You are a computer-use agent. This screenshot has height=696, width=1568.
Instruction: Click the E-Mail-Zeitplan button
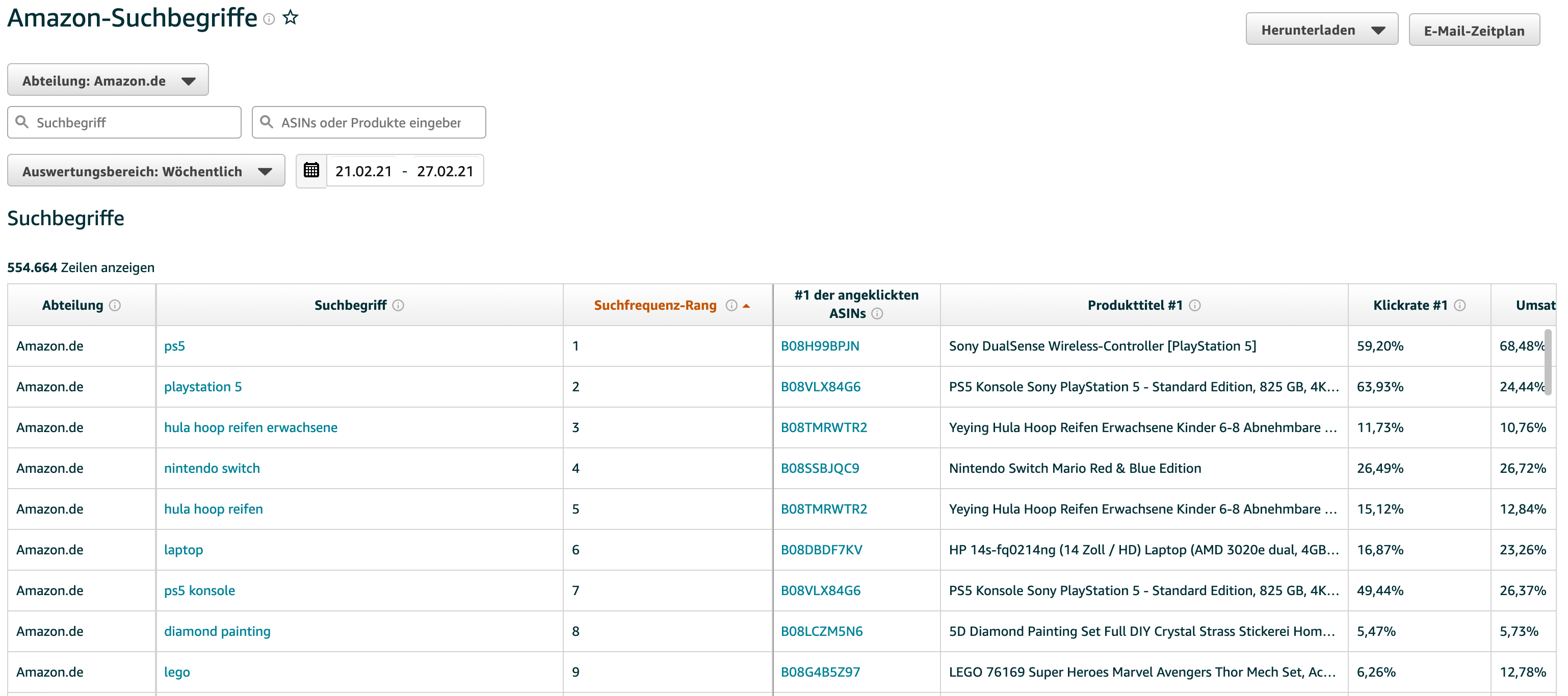(x=1474, y=31)
